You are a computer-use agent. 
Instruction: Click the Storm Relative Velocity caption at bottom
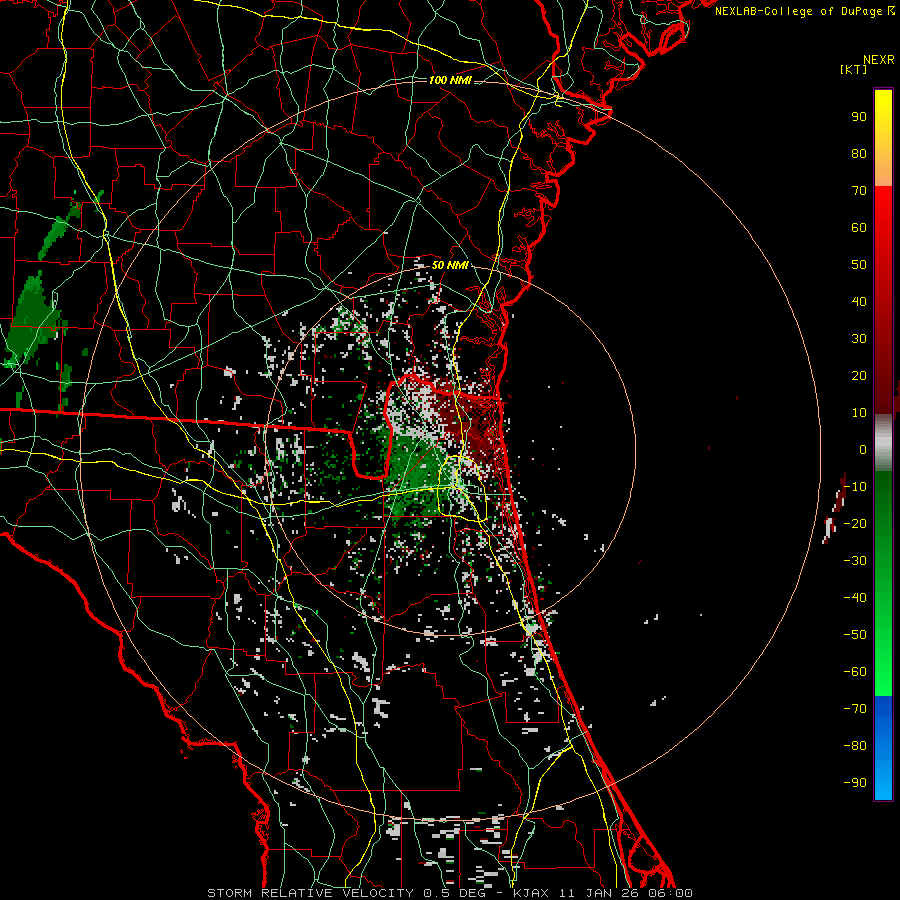(449, 893)
